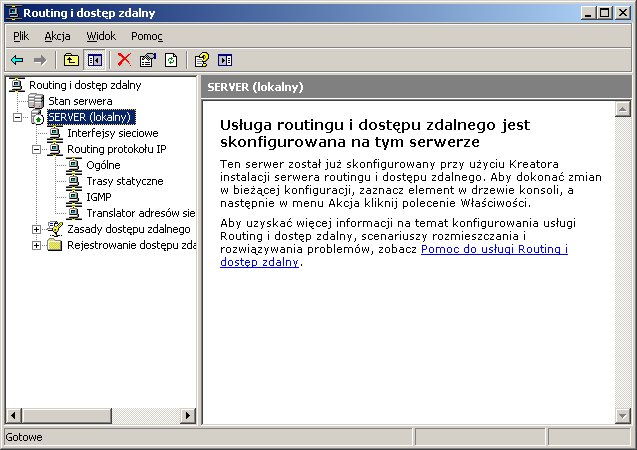Viewport: 637px width, 450px height.
Task: Click the Routing protokołu IP node icon
Action: point(55,149)
